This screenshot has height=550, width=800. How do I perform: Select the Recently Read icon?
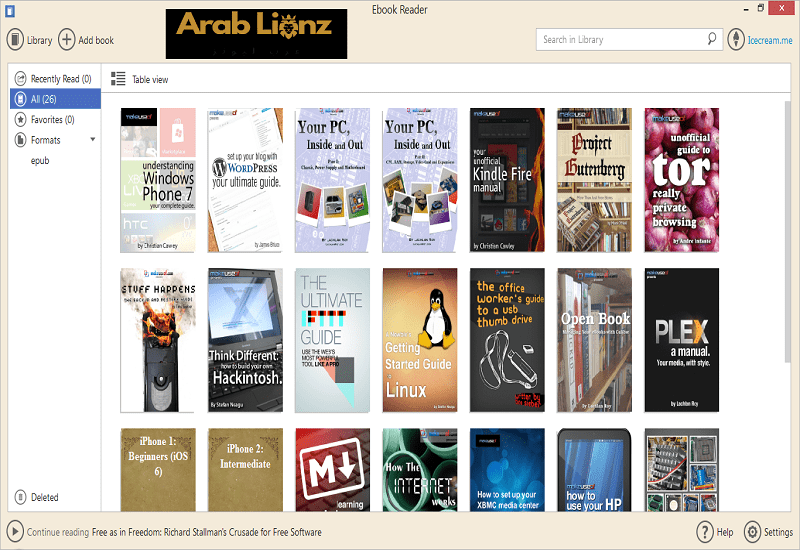pos(20,79)
